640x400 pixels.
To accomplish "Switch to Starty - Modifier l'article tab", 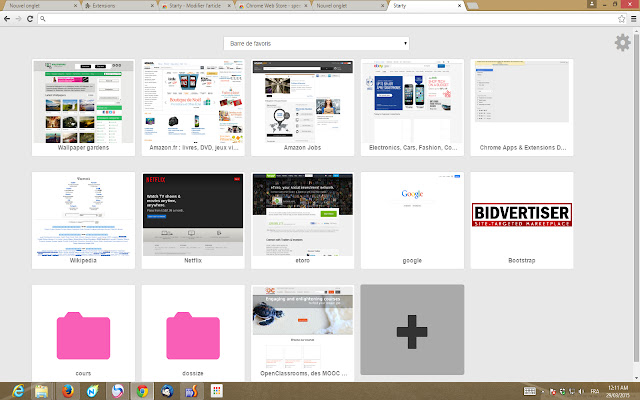I will click(195, 6).
